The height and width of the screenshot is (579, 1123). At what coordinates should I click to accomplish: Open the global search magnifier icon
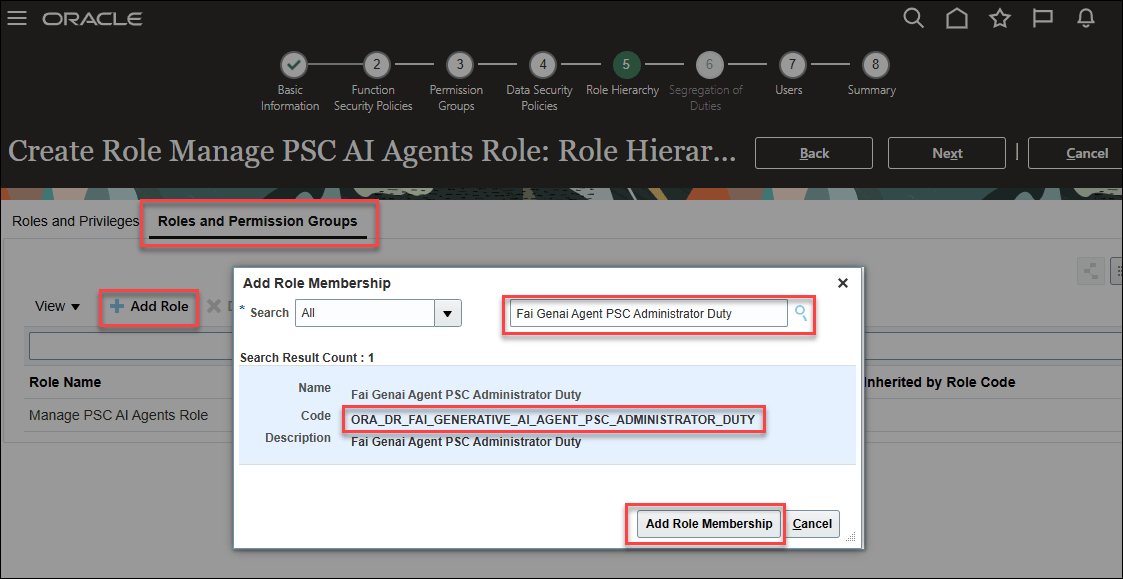(912, 17)
